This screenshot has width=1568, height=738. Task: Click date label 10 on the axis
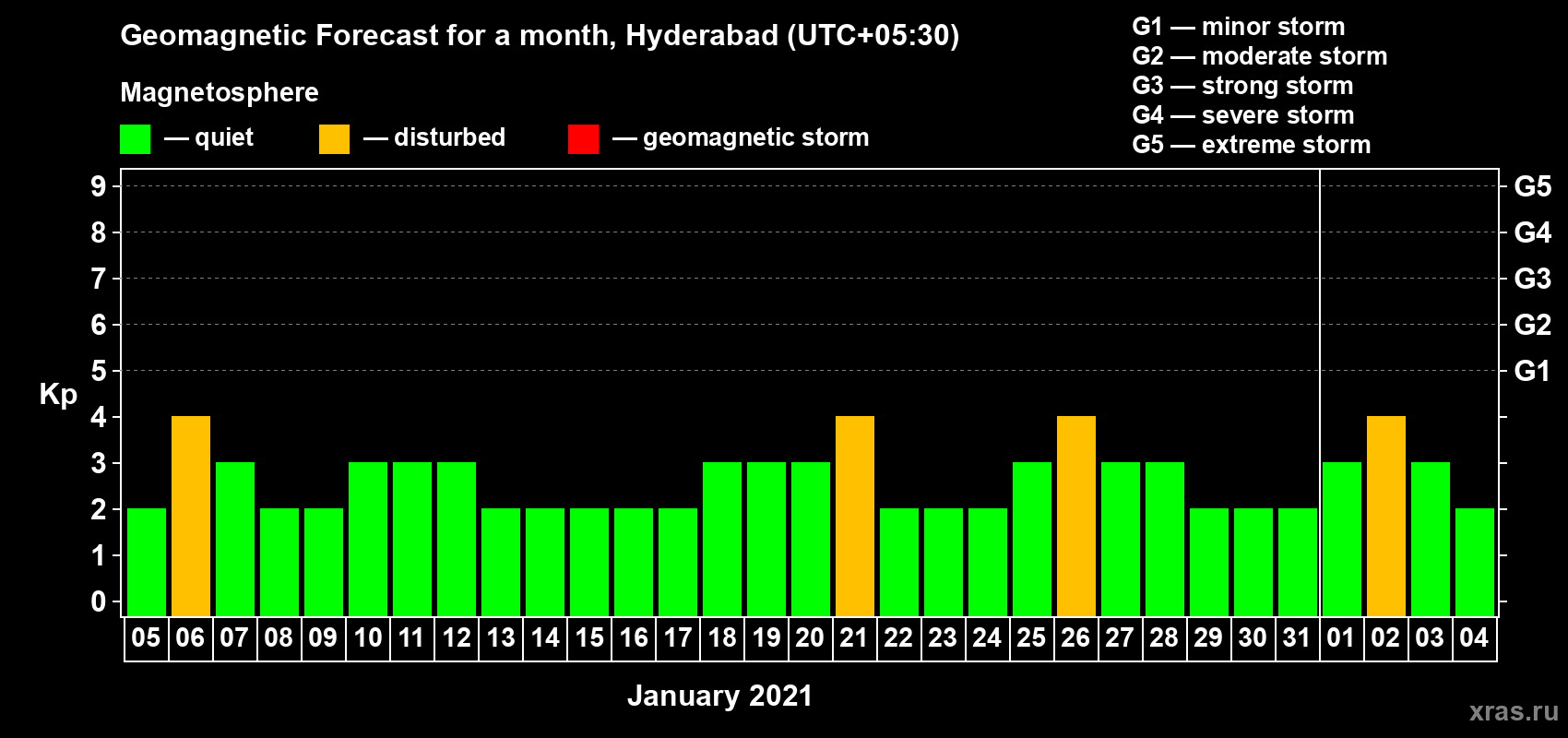coord(367,637)
